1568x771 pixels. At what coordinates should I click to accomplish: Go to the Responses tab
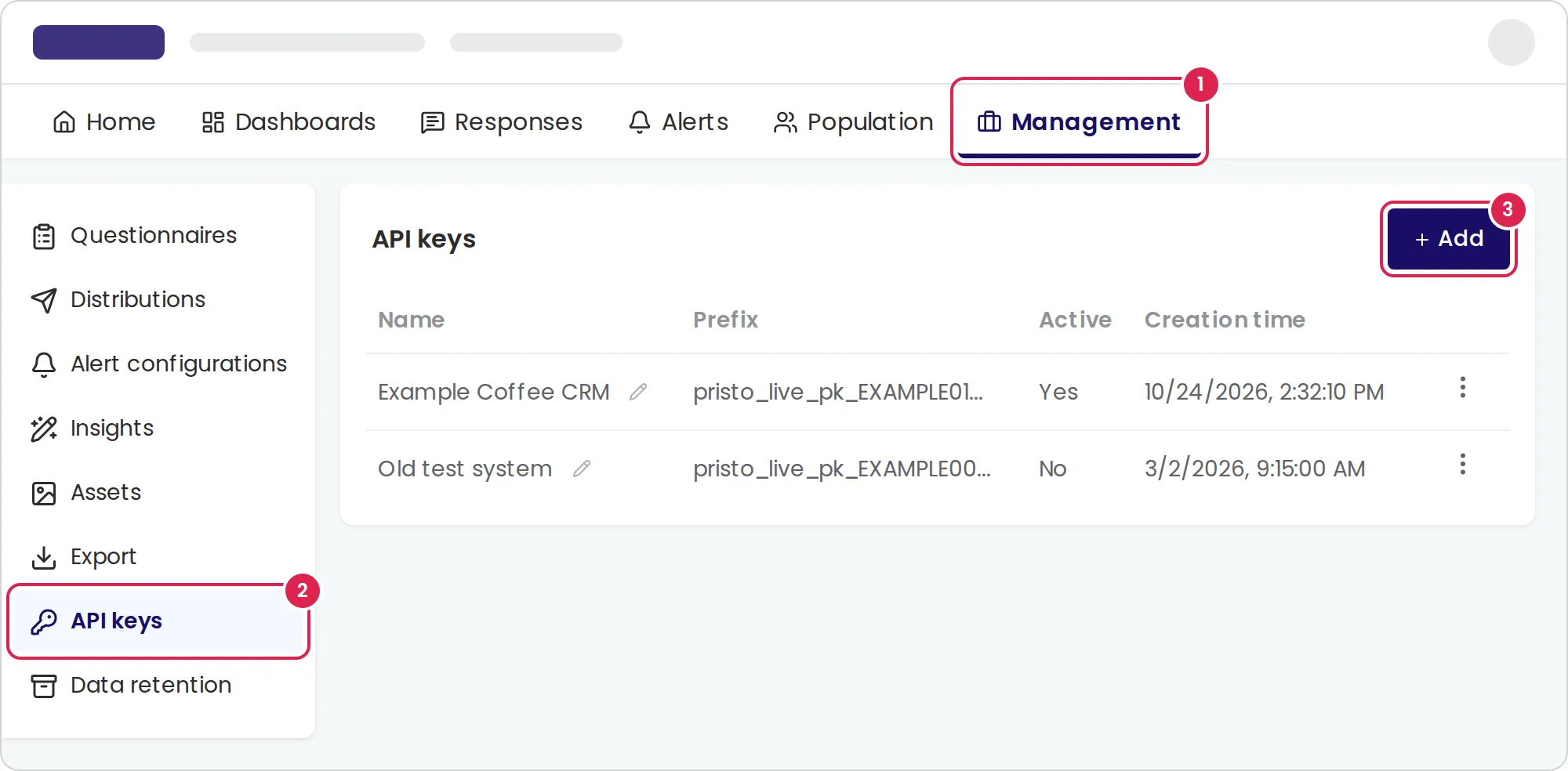(502, 122)
